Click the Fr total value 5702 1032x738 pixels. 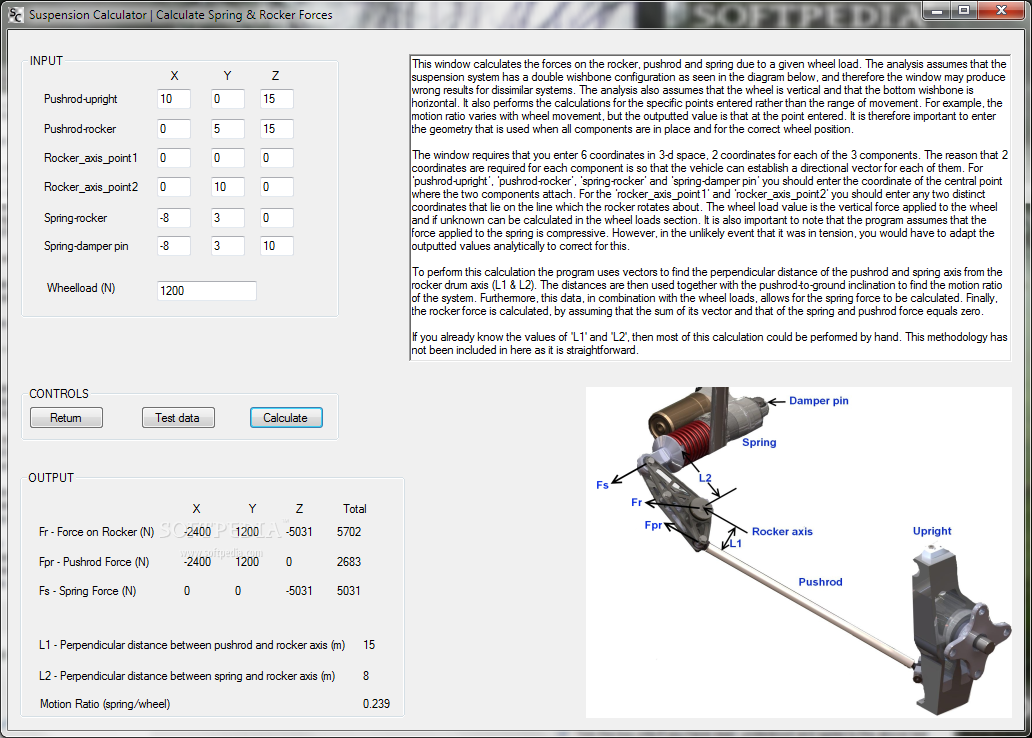(349, 531)
